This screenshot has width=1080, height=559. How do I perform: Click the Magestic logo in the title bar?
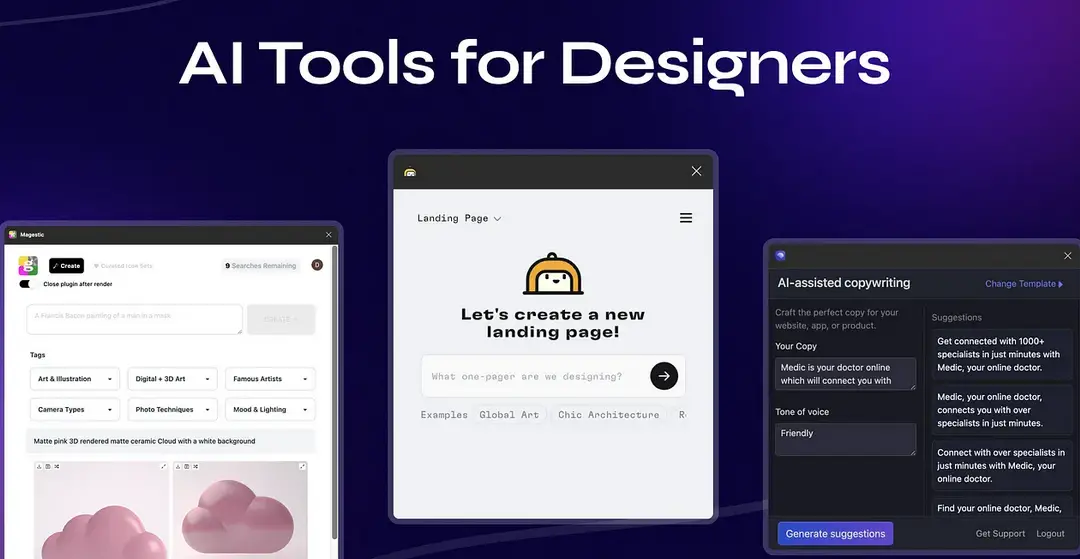12,235
